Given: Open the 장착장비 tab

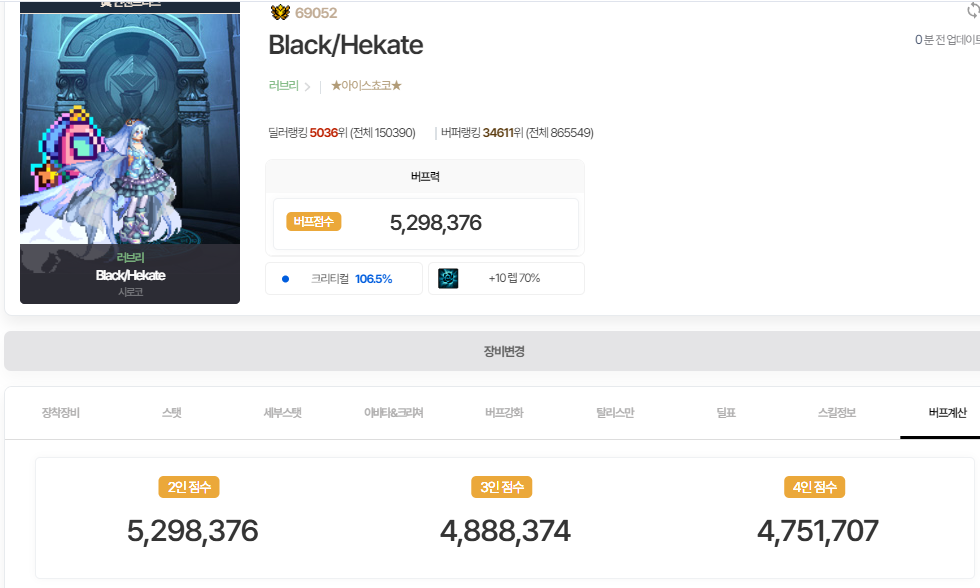Looking at the screenshot, I should tap(60, 413).
